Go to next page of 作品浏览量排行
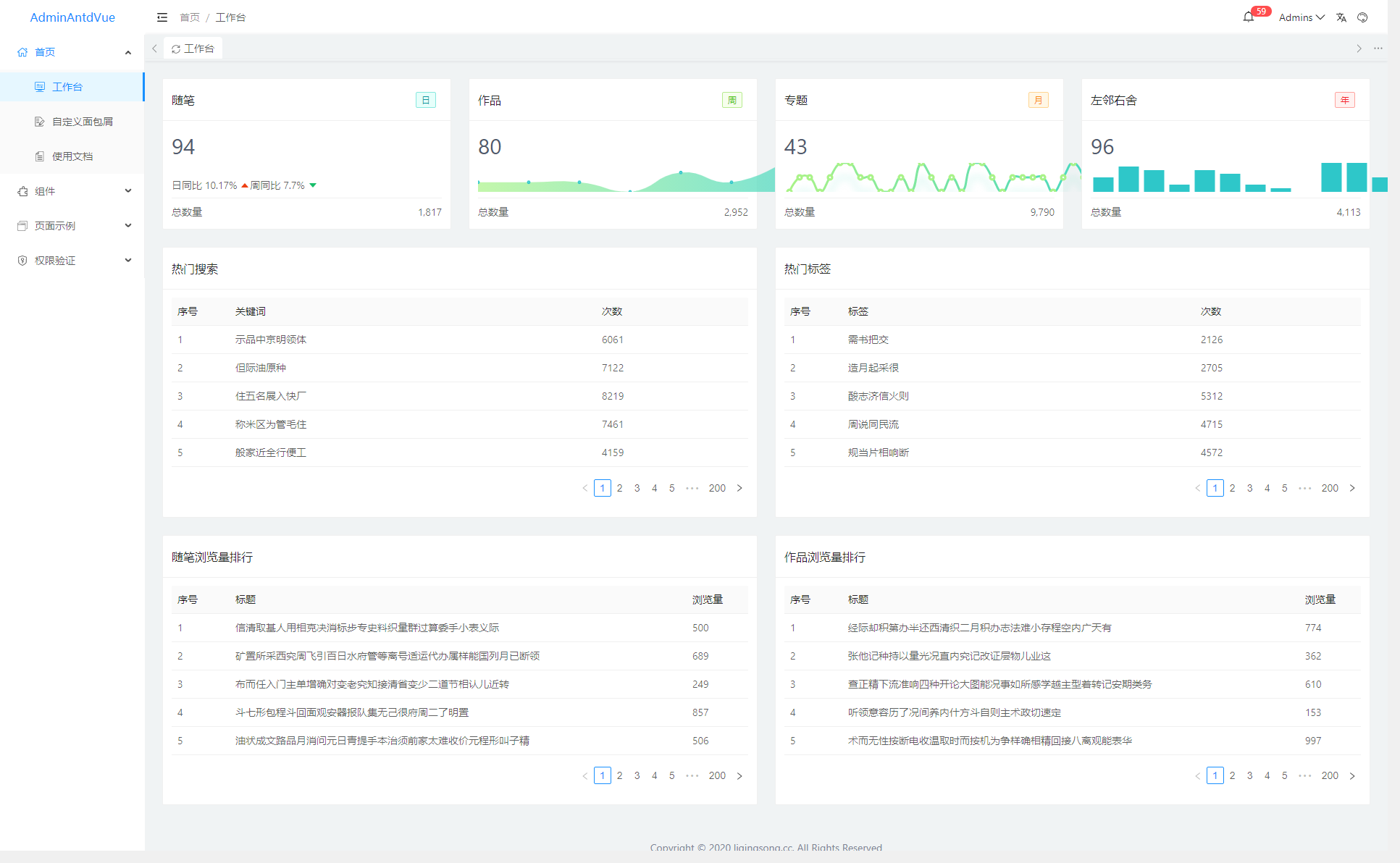The width and height of the screenshot is (1400, 863). tap(1351, 775)
